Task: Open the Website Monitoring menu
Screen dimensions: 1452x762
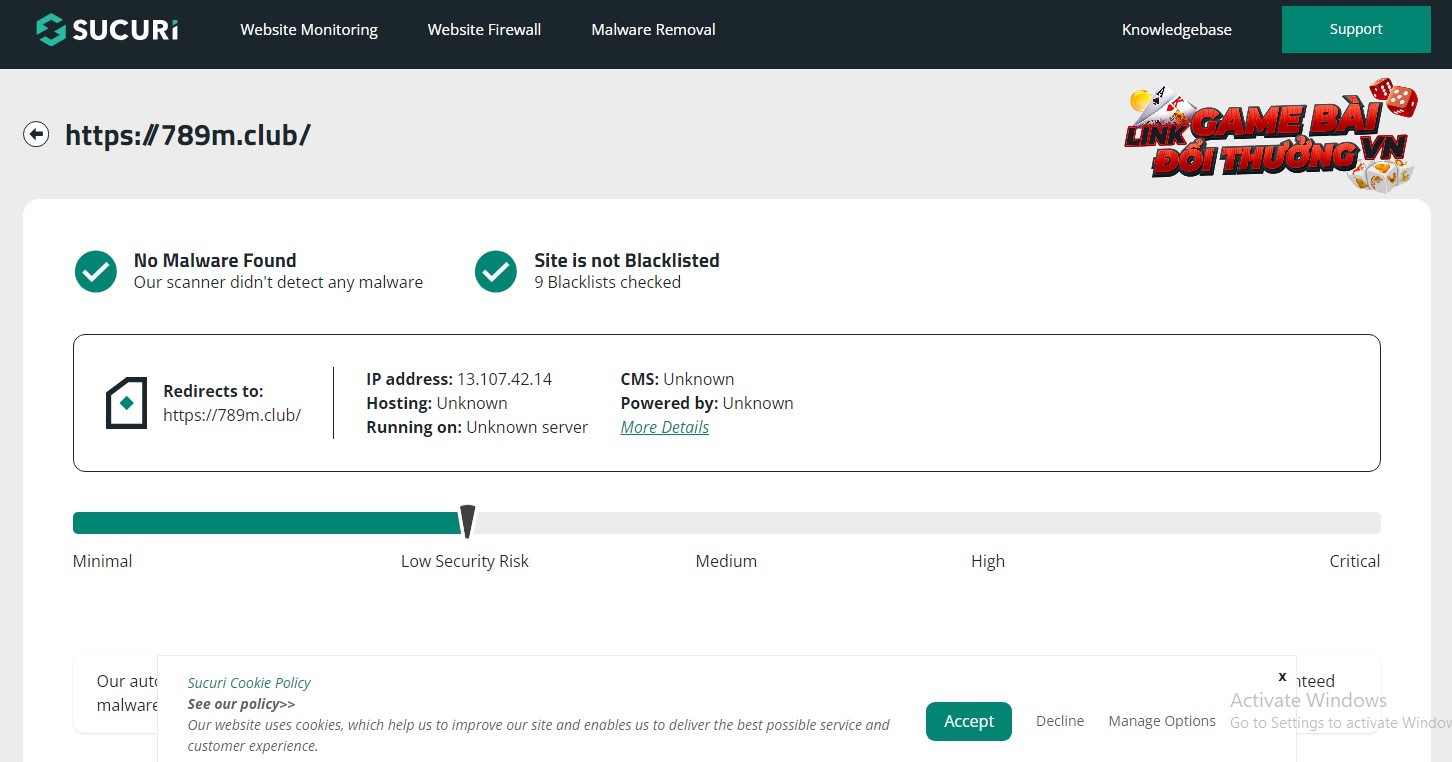Action: point(309,30)
